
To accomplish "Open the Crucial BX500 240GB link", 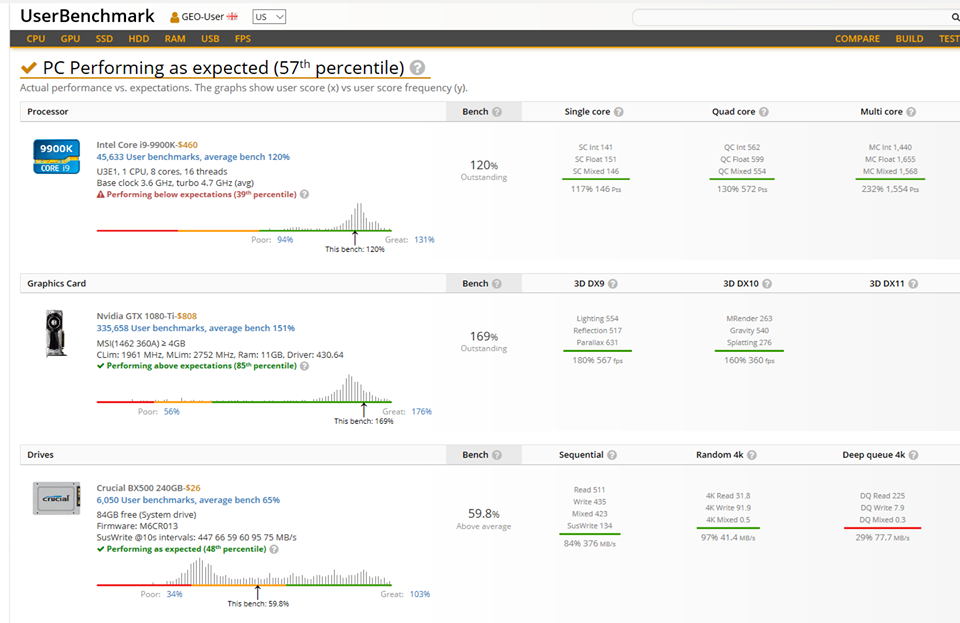I will [x=140, y=488].
